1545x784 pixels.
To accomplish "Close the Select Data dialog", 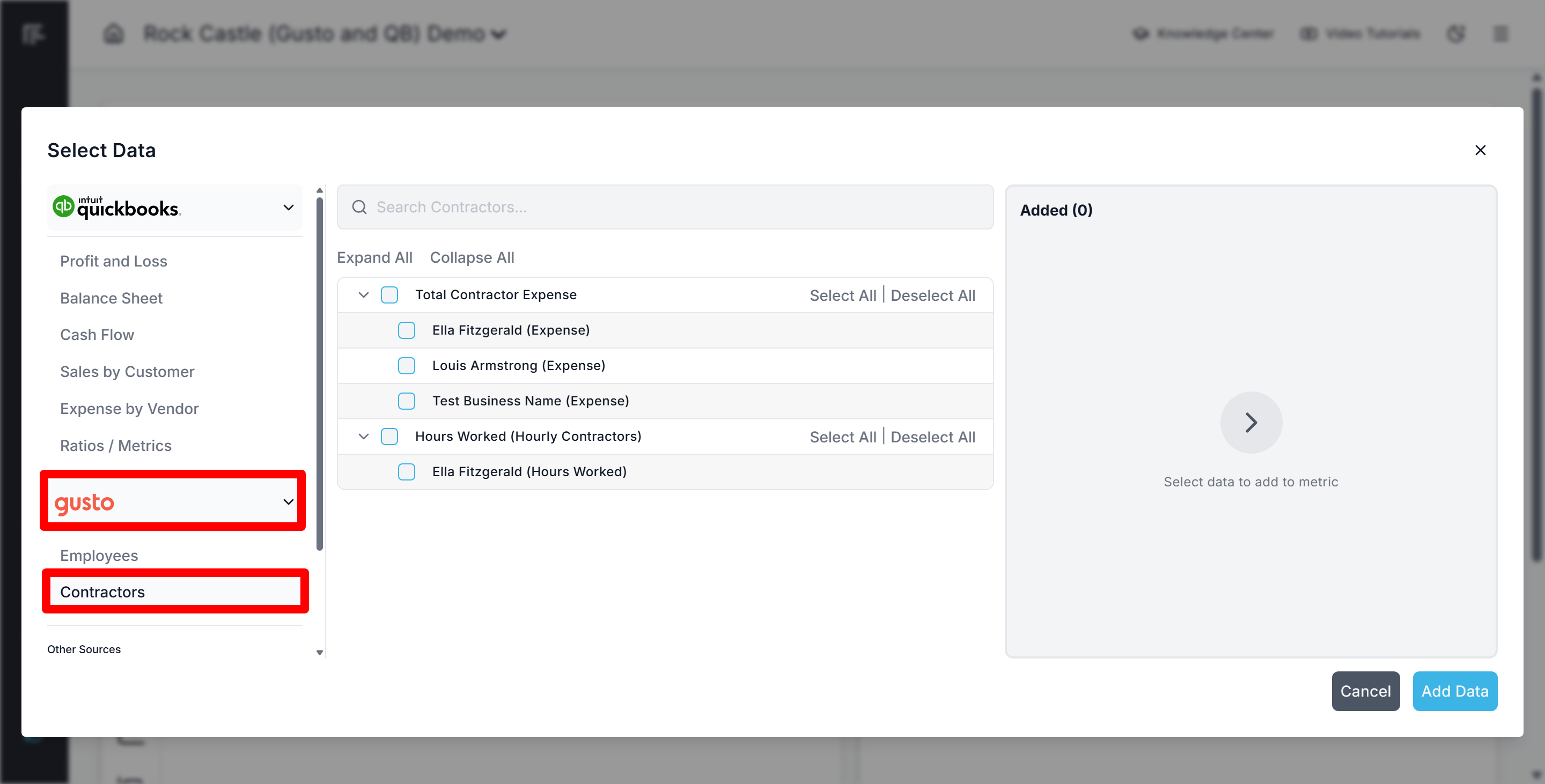I will (1480, 150).
